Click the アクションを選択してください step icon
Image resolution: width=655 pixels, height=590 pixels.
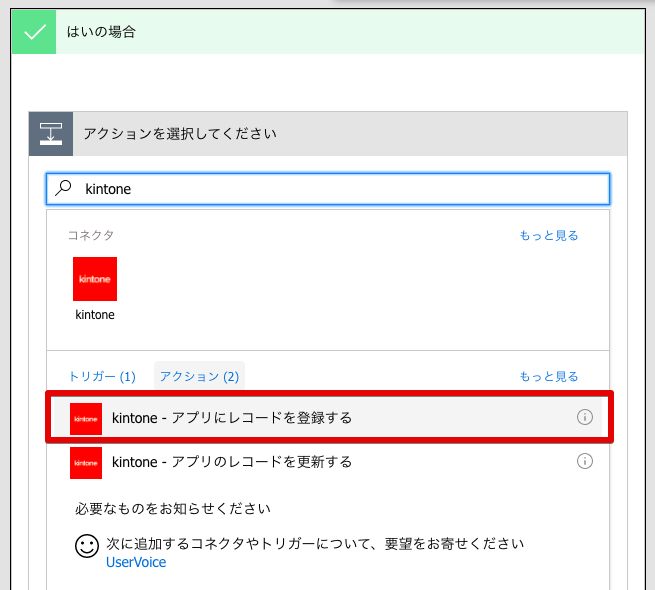[51, 134]
